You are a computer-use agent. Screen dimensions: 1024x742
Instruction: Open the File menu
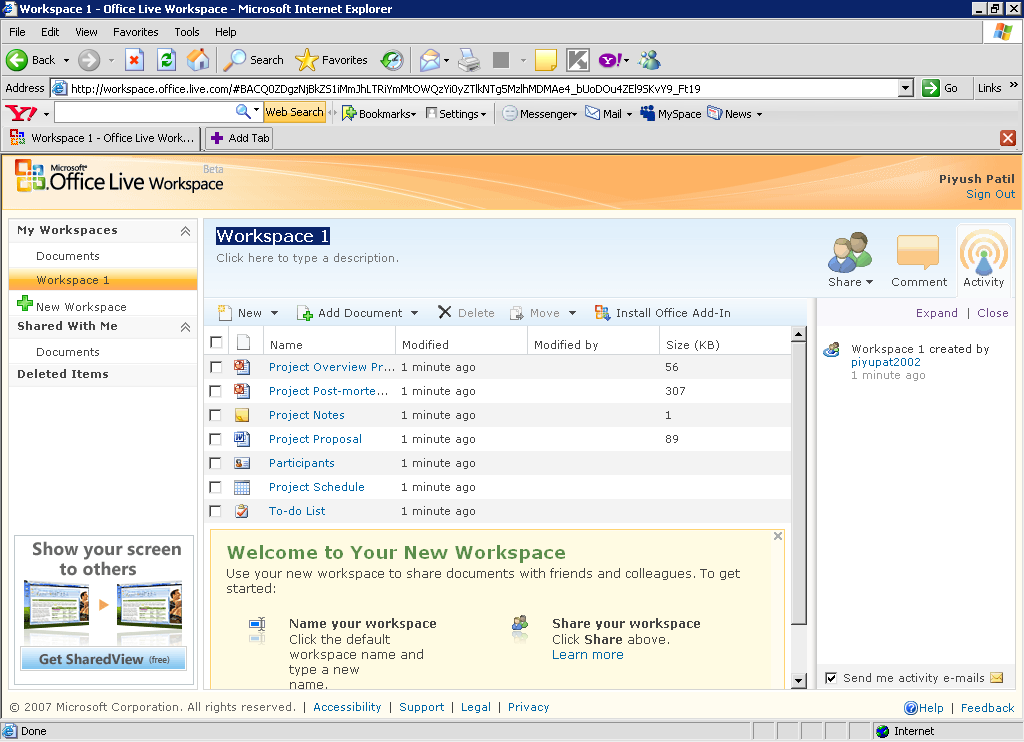(x=17, y=32)
